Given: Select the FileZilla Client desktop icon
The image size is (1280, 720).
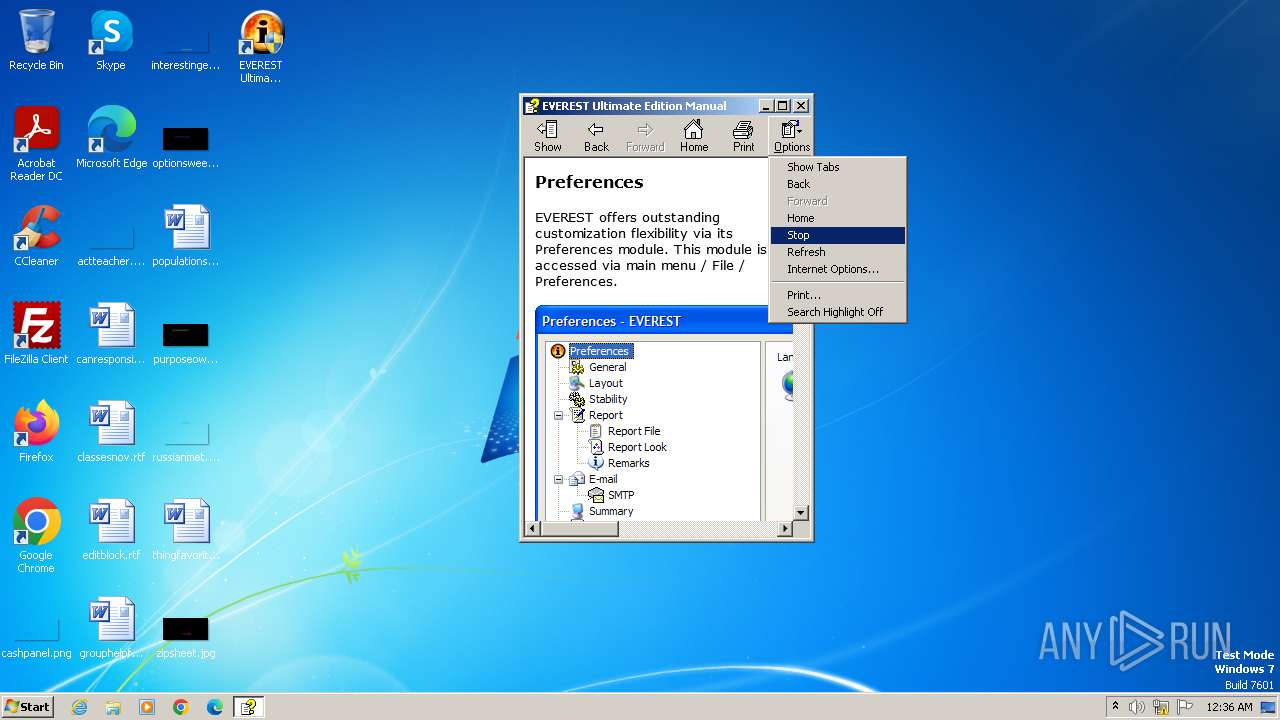Looking at the screenshot, I should pyautogui.click(x=36, y=334).
